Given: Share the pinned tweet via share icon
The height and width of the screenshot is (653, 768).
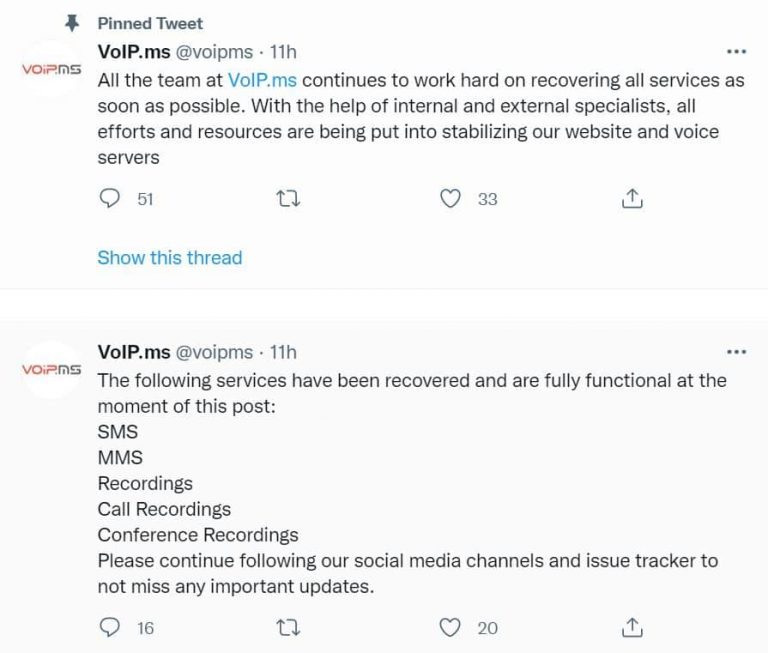Looking at the screenshot, I should [x=631, y=199].
